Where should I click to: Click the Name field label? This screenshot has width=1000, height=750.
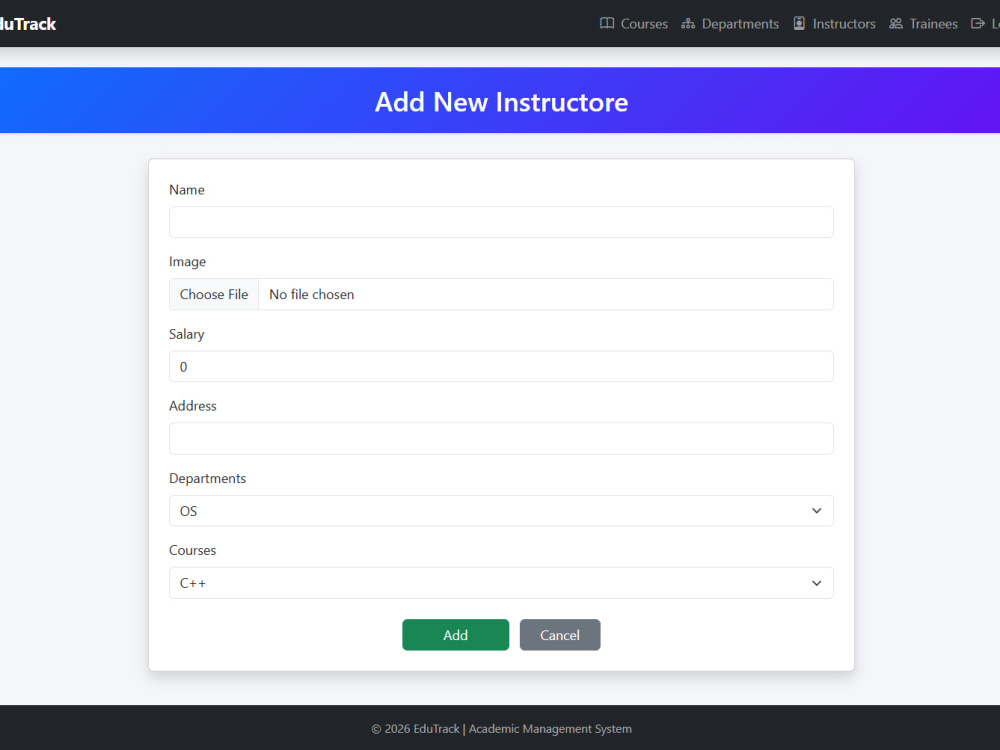pyautogui.click(x=187, y=189)
